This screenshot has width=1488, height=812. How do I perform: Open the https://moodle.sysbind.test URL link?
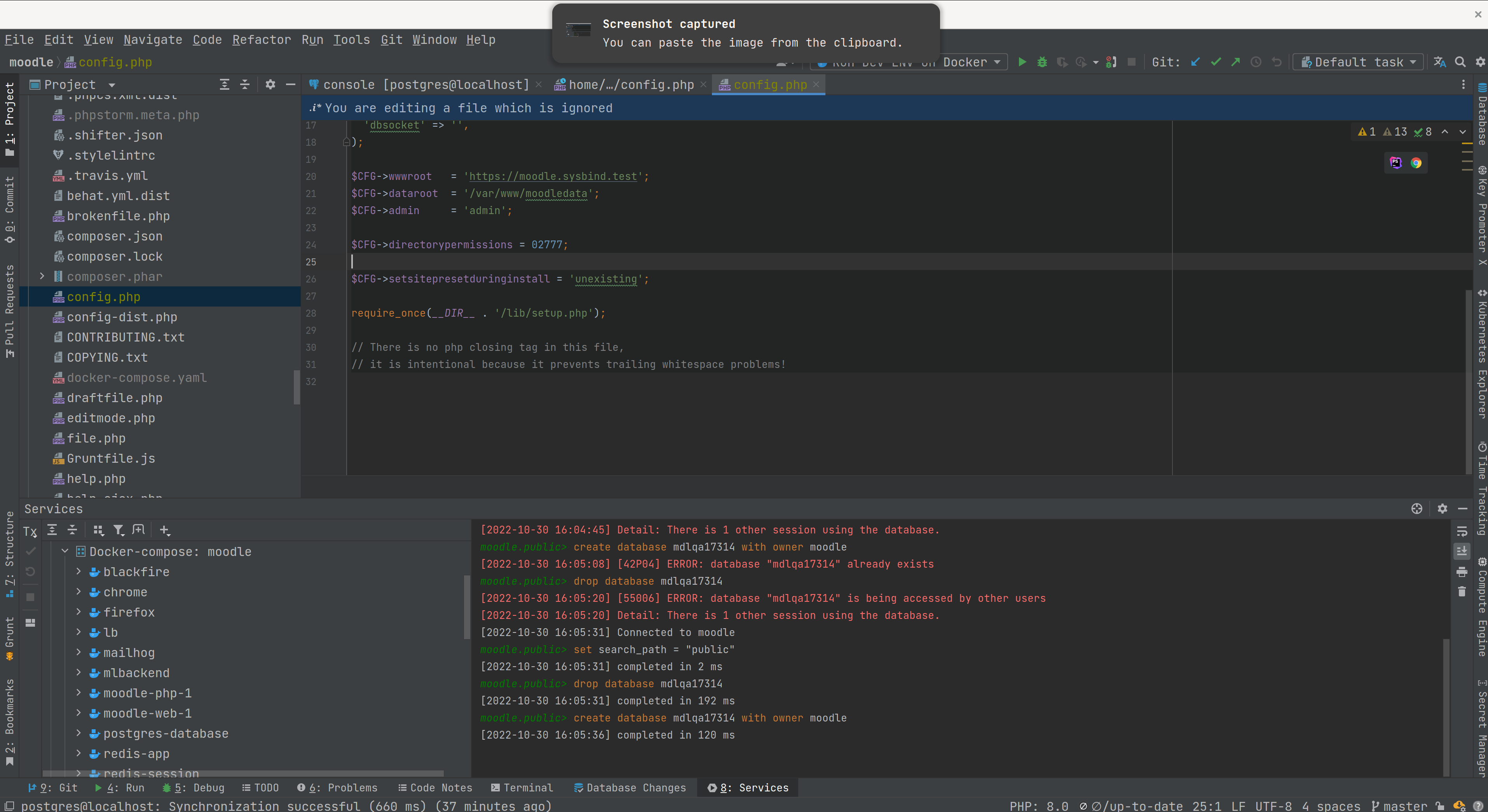(x=553, y=177)
